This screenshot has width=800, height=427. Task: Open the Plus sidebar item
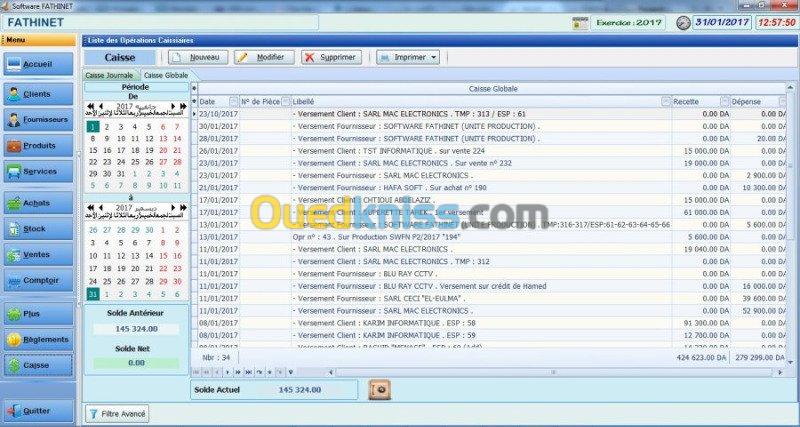tap(39, 314)
